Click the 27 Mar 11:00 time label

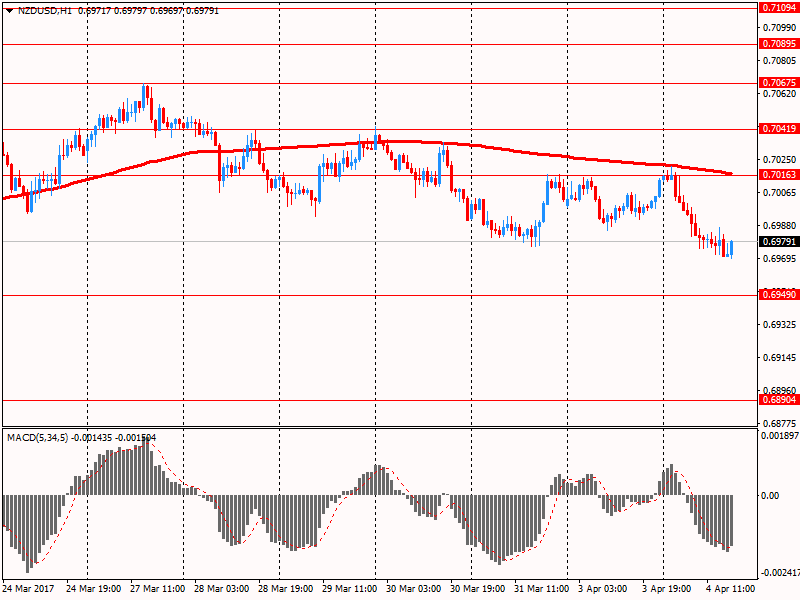158,589
